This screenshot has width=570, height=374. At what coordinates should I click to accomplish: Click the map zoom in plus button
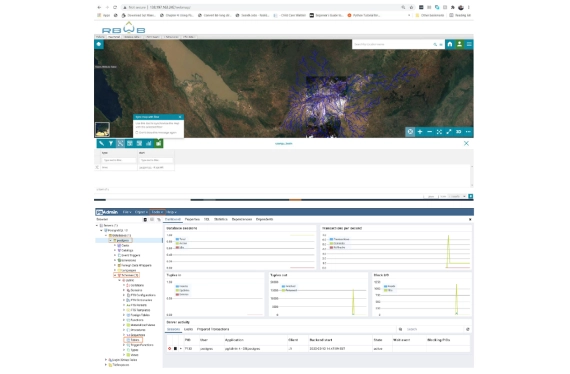tap(420, 132)
